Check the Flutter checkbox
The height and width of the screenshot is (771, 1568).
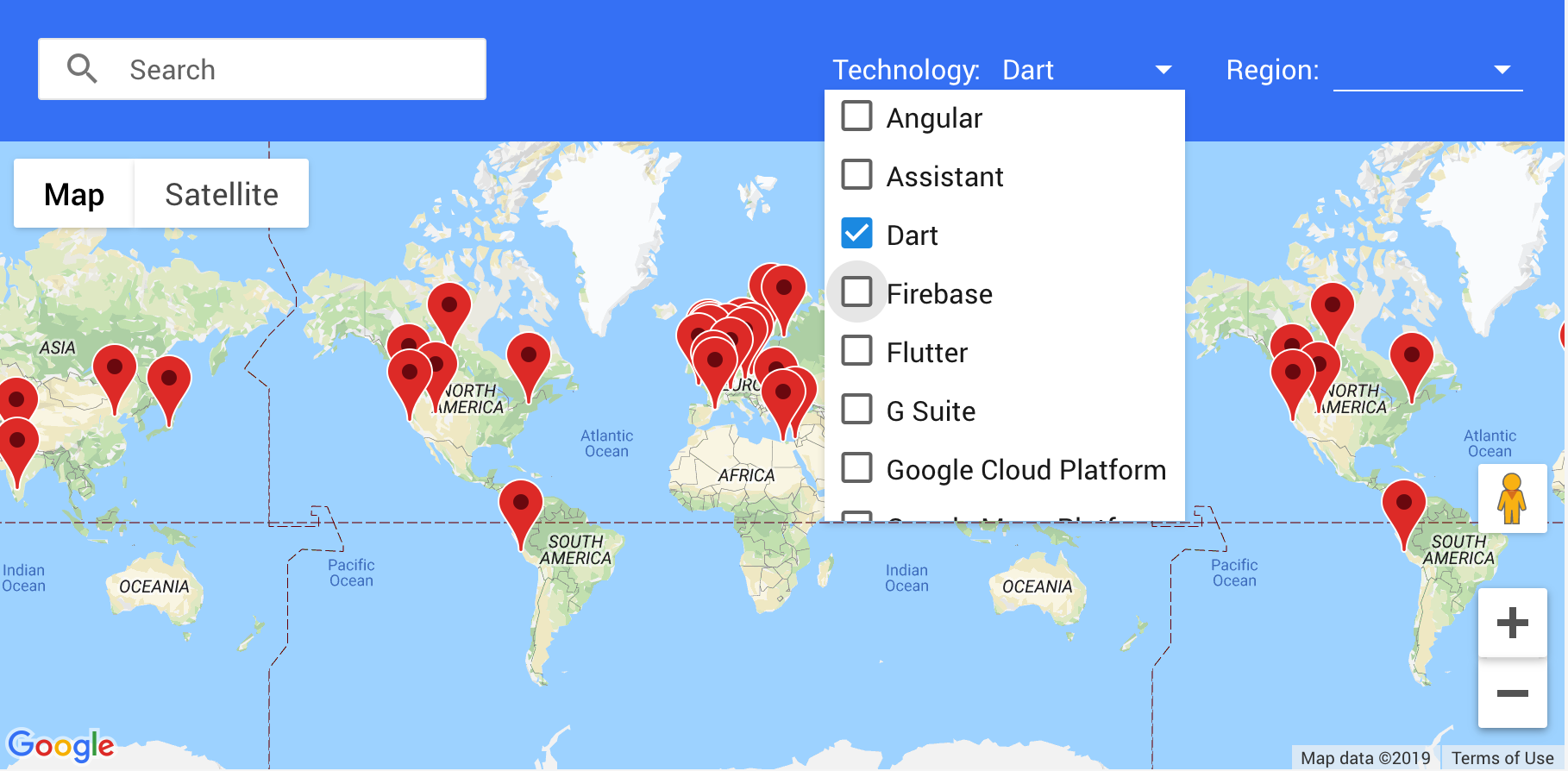856,350
